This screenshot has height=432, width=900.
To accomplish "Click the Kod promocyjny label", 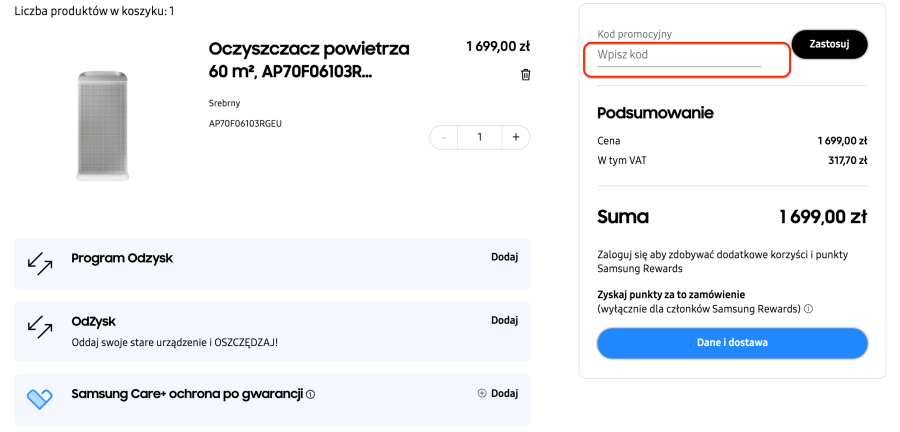I will [634, 34].
